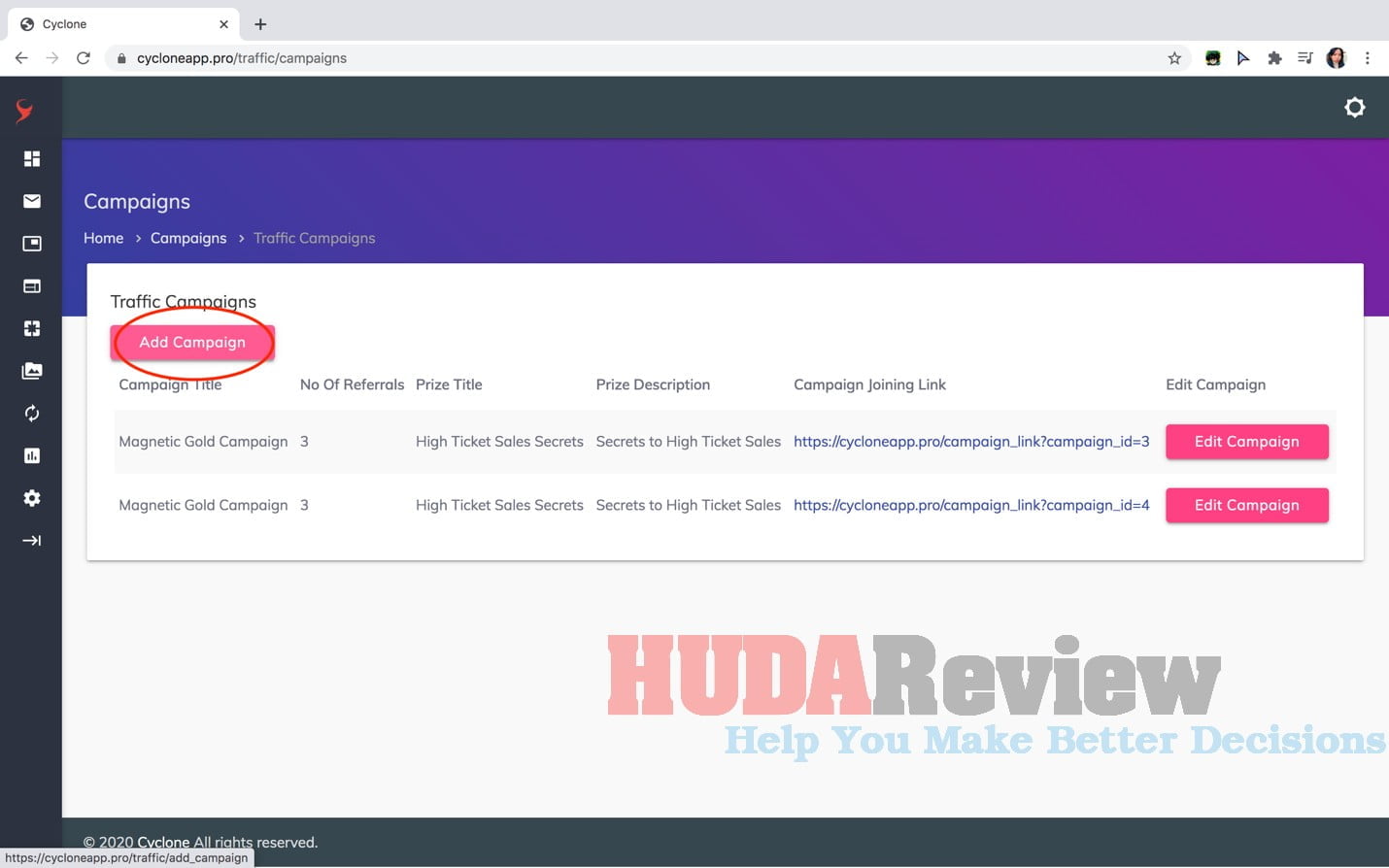
Task: Close the Cyclone browser tab
Action: 223,24
